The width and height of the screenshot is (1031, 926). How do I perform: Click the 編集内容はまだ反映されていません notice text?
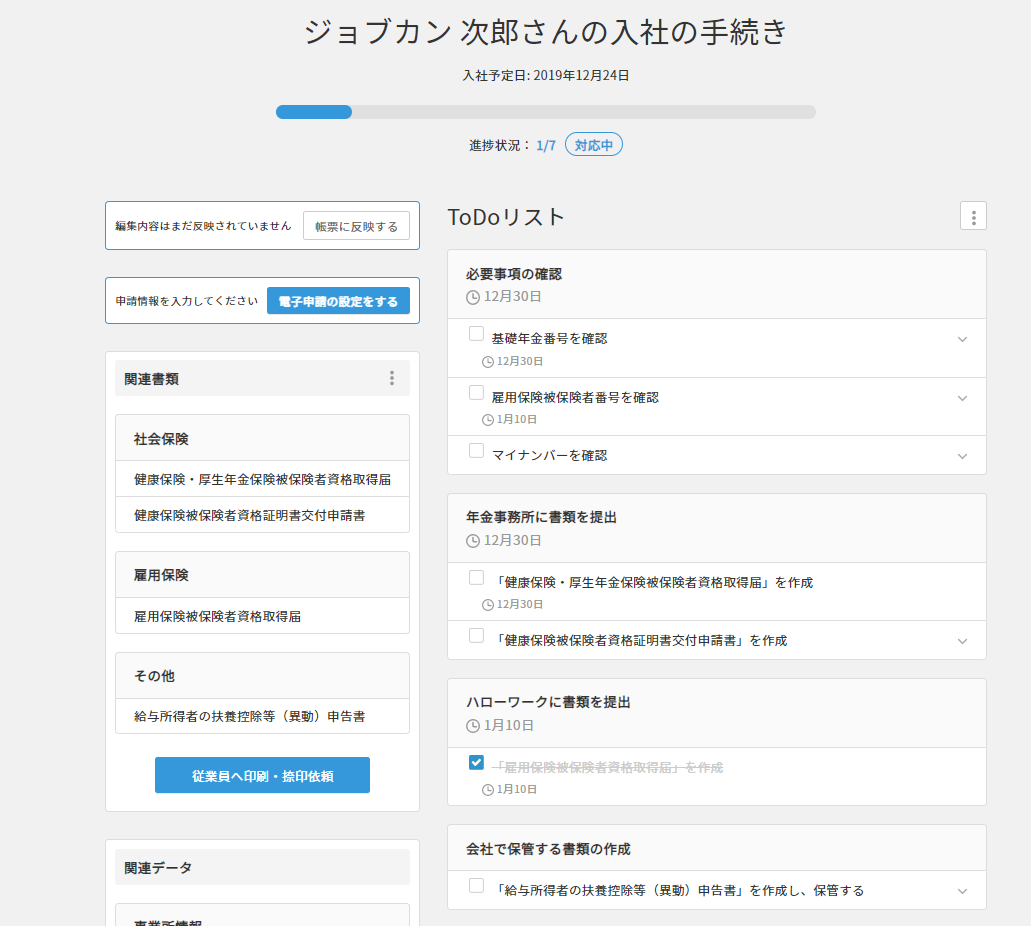coord(203,226)
